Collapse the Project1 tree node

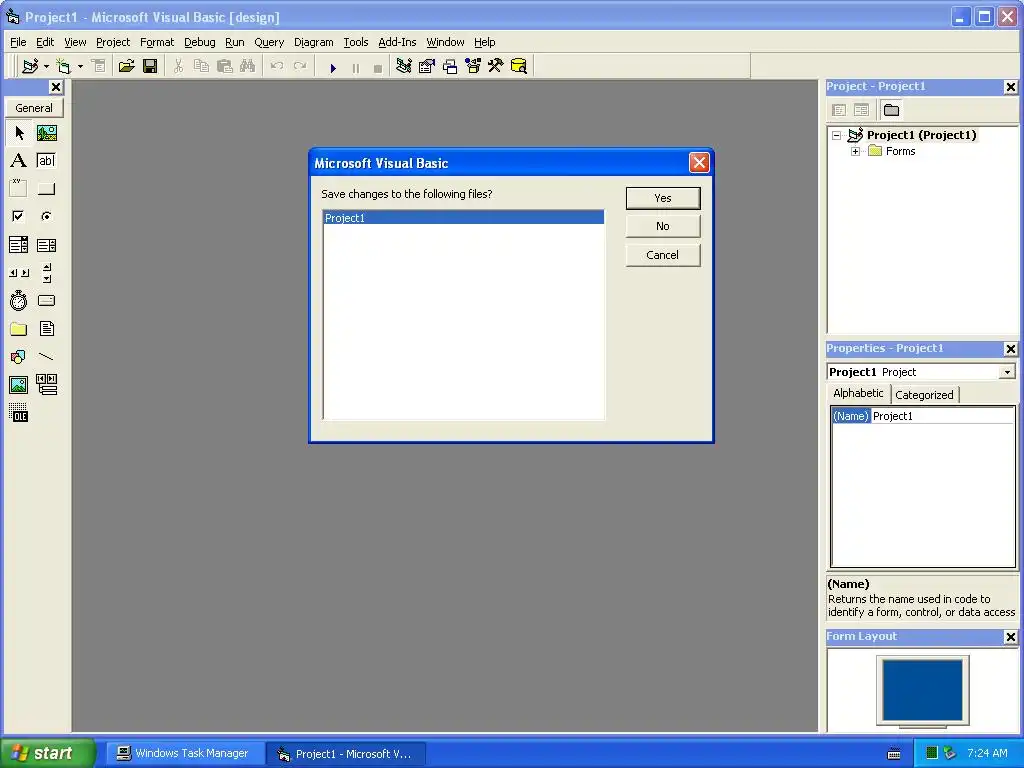837,135
